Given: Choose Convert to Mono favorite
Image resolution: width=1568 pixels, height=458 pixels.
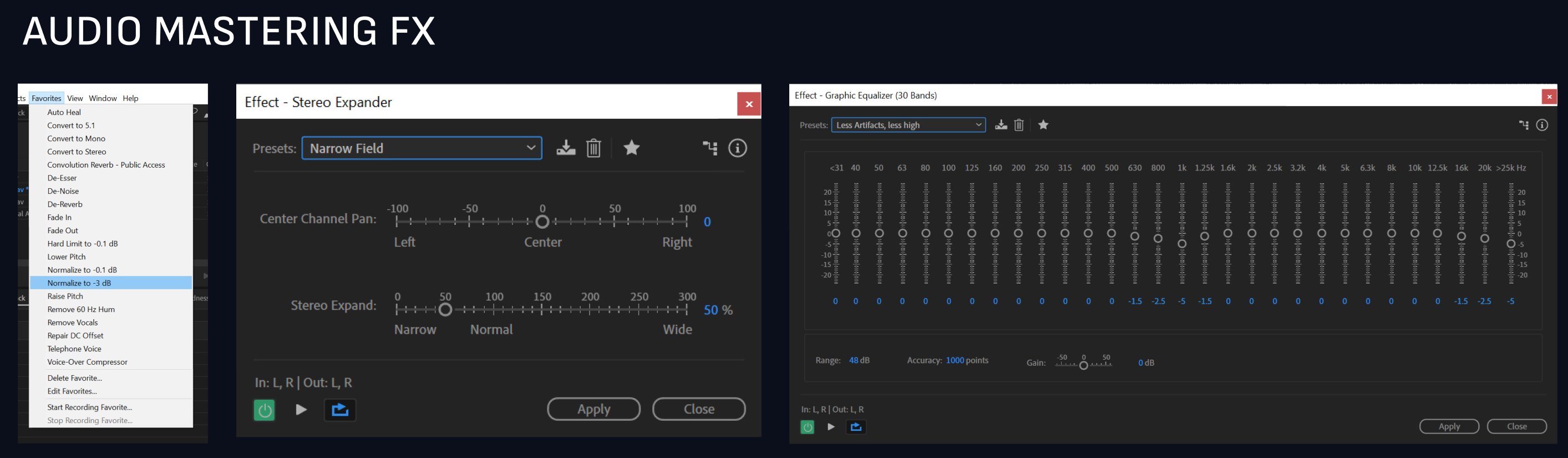Looking at the screenshot, I should [111, 139].
